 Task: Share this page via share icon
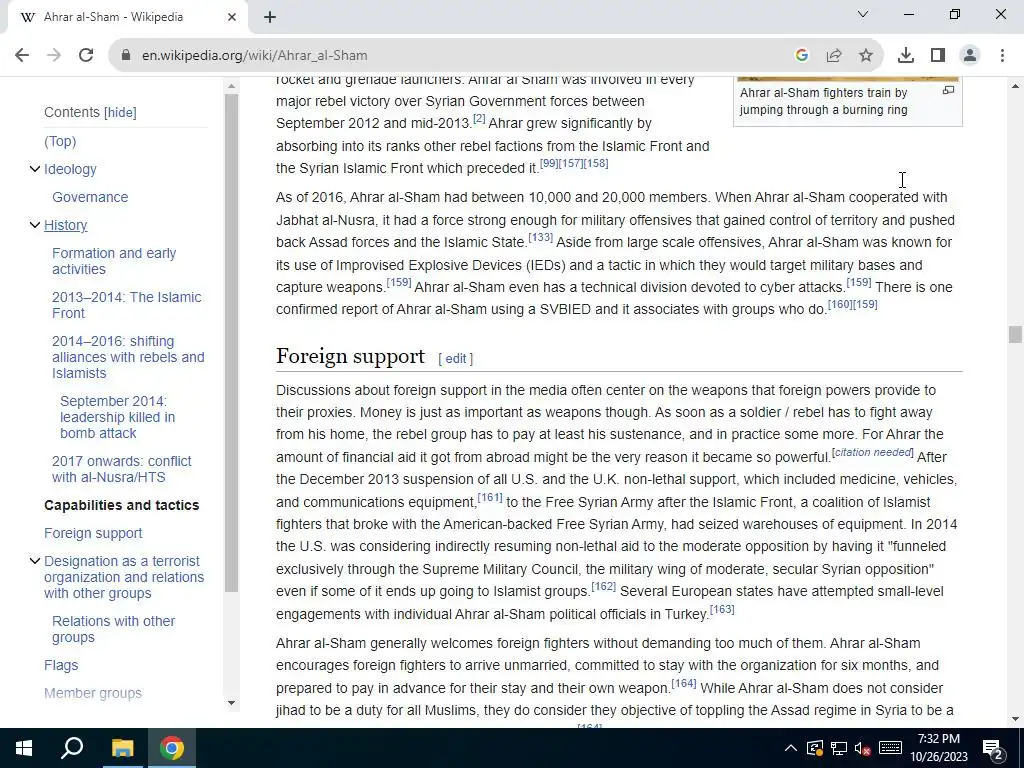tap(834, 56)
